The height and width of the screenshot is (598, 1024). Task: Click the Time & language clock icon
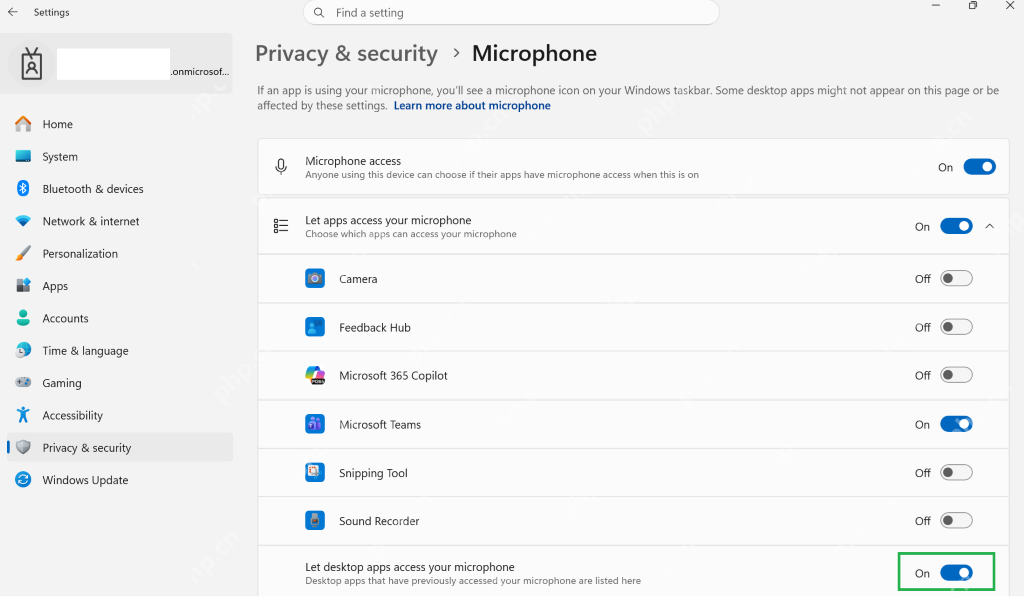coord(24,350)
